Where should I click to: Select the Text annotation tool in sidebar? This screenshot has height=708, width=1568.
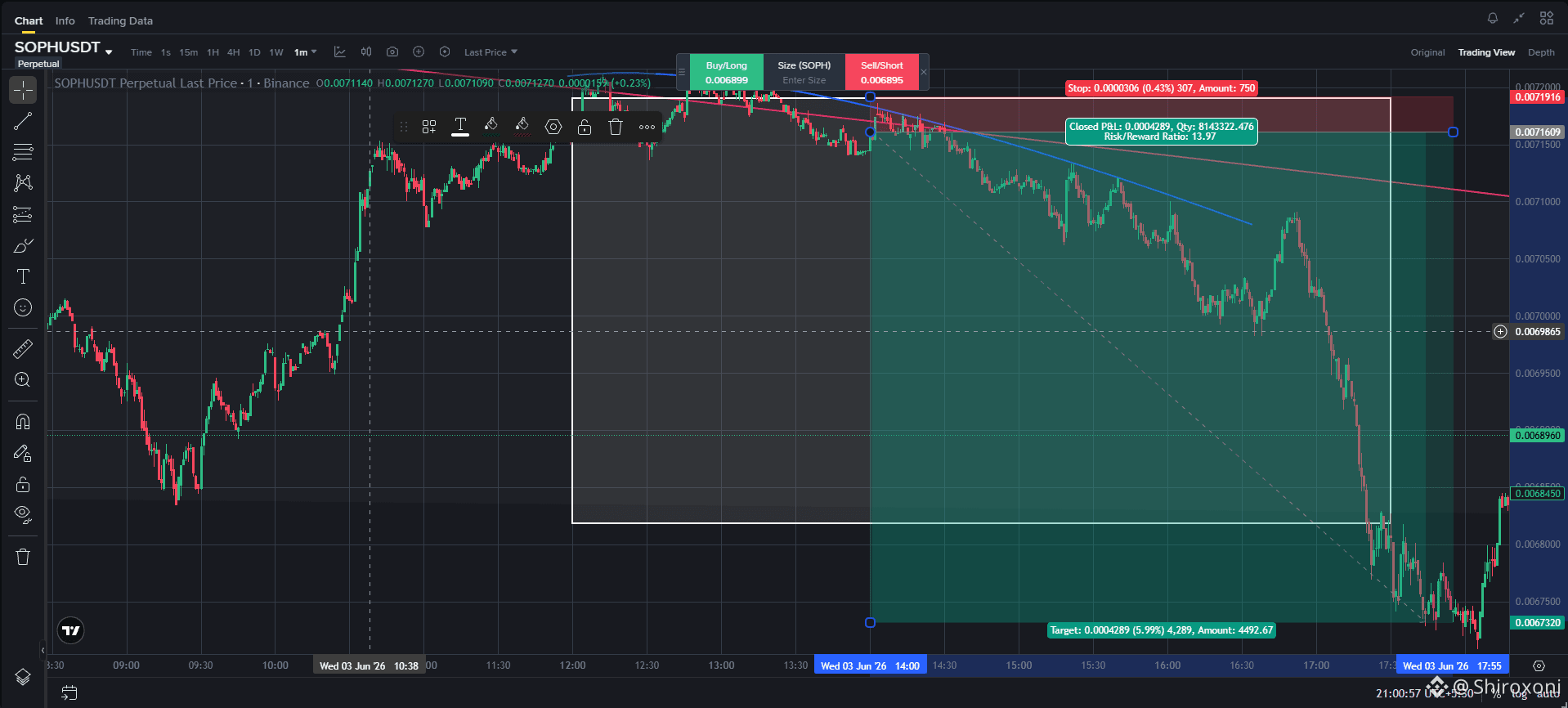click(x=23, y=276)
